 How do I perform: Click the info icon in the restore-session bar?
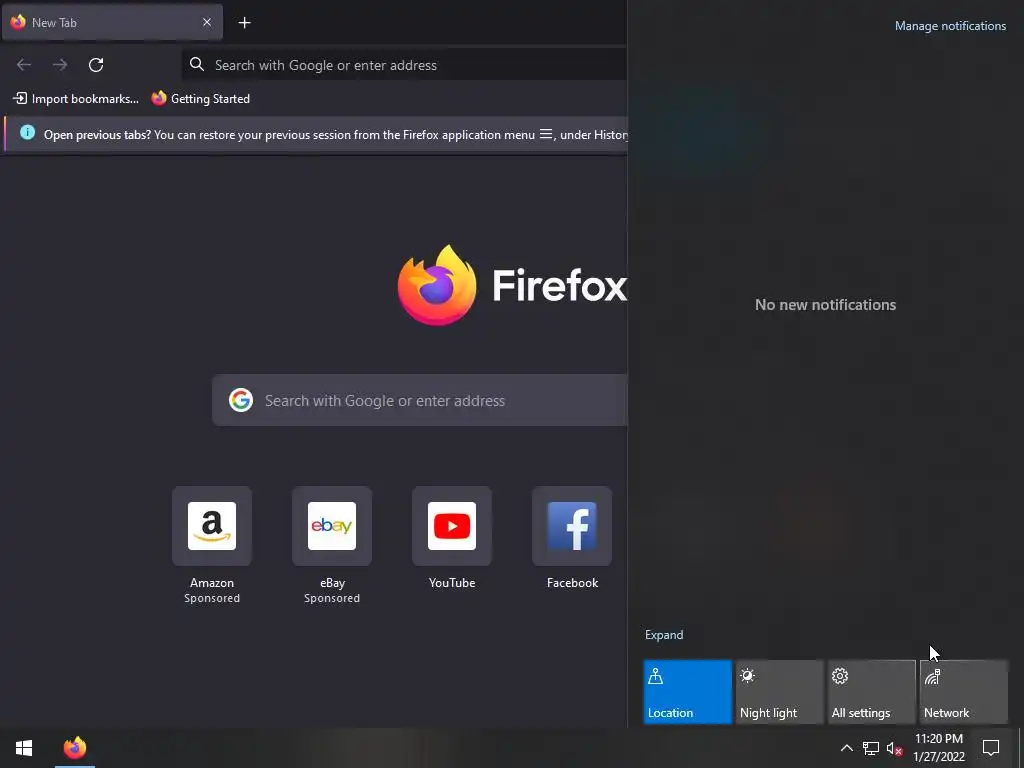(27, 133)
